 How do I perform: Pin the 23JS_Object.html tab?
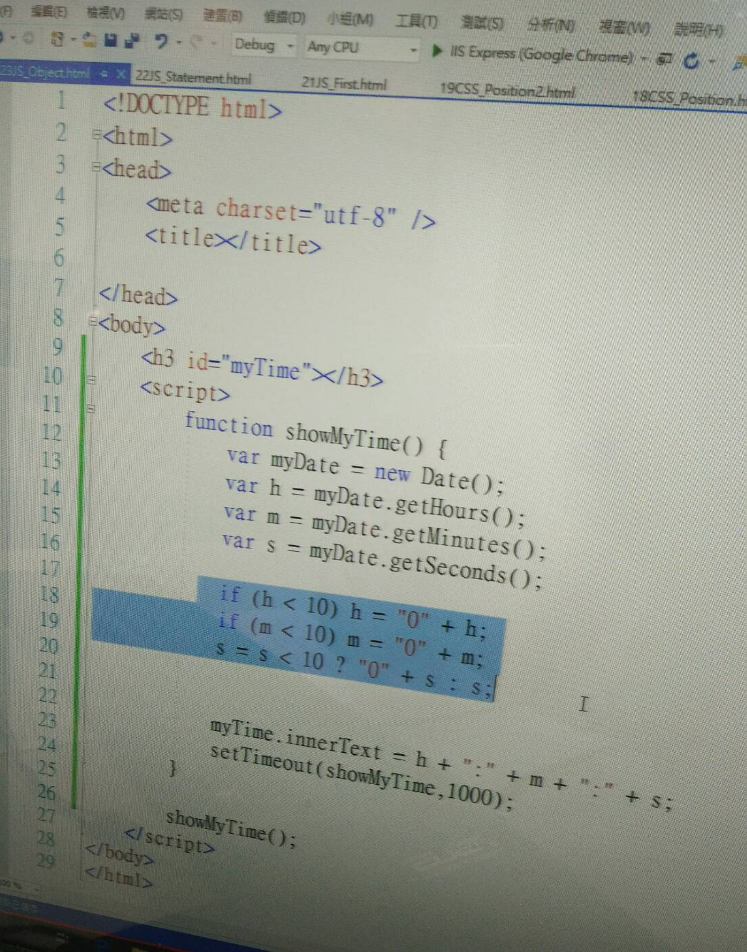coord(104,73)
